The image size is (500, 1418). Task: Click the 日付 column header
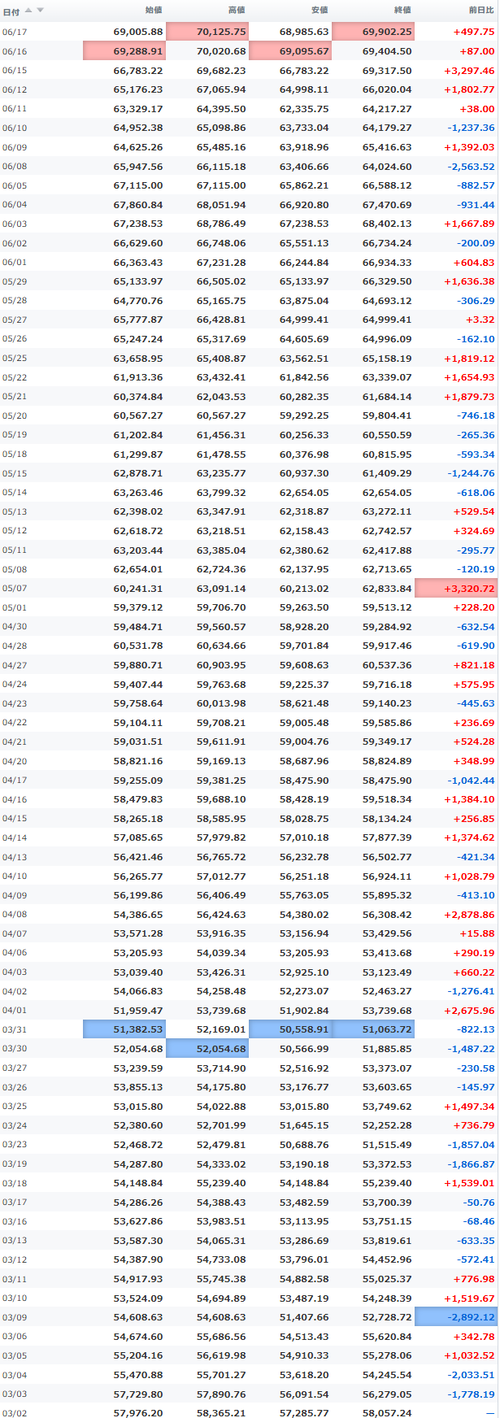point(10,9)
